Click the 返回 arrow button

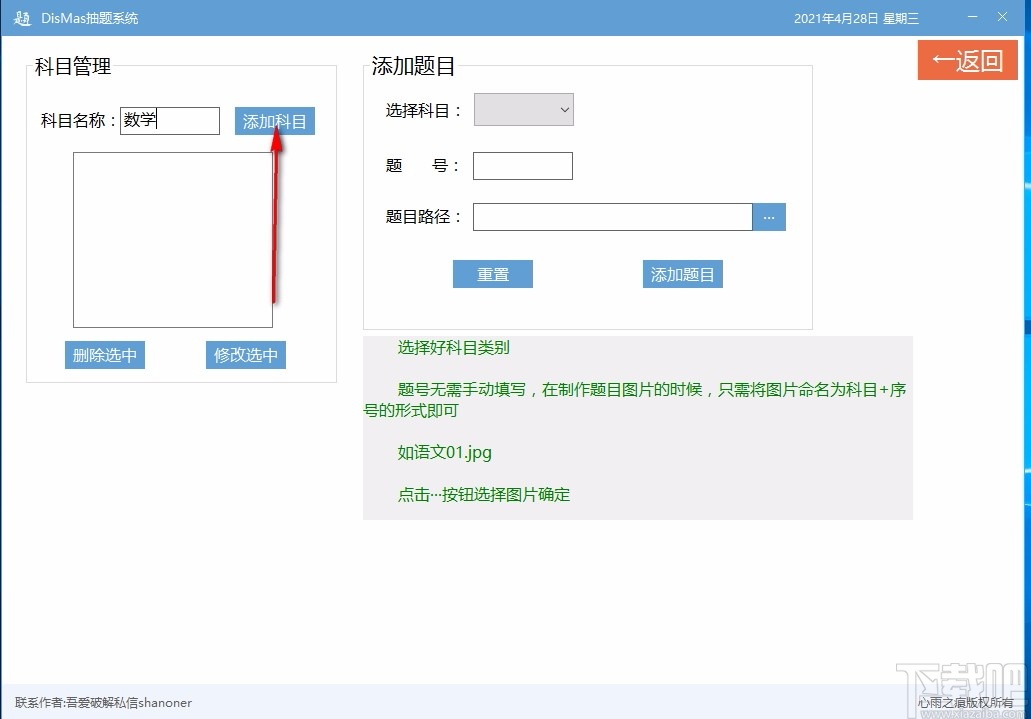(x=966, y=60)
